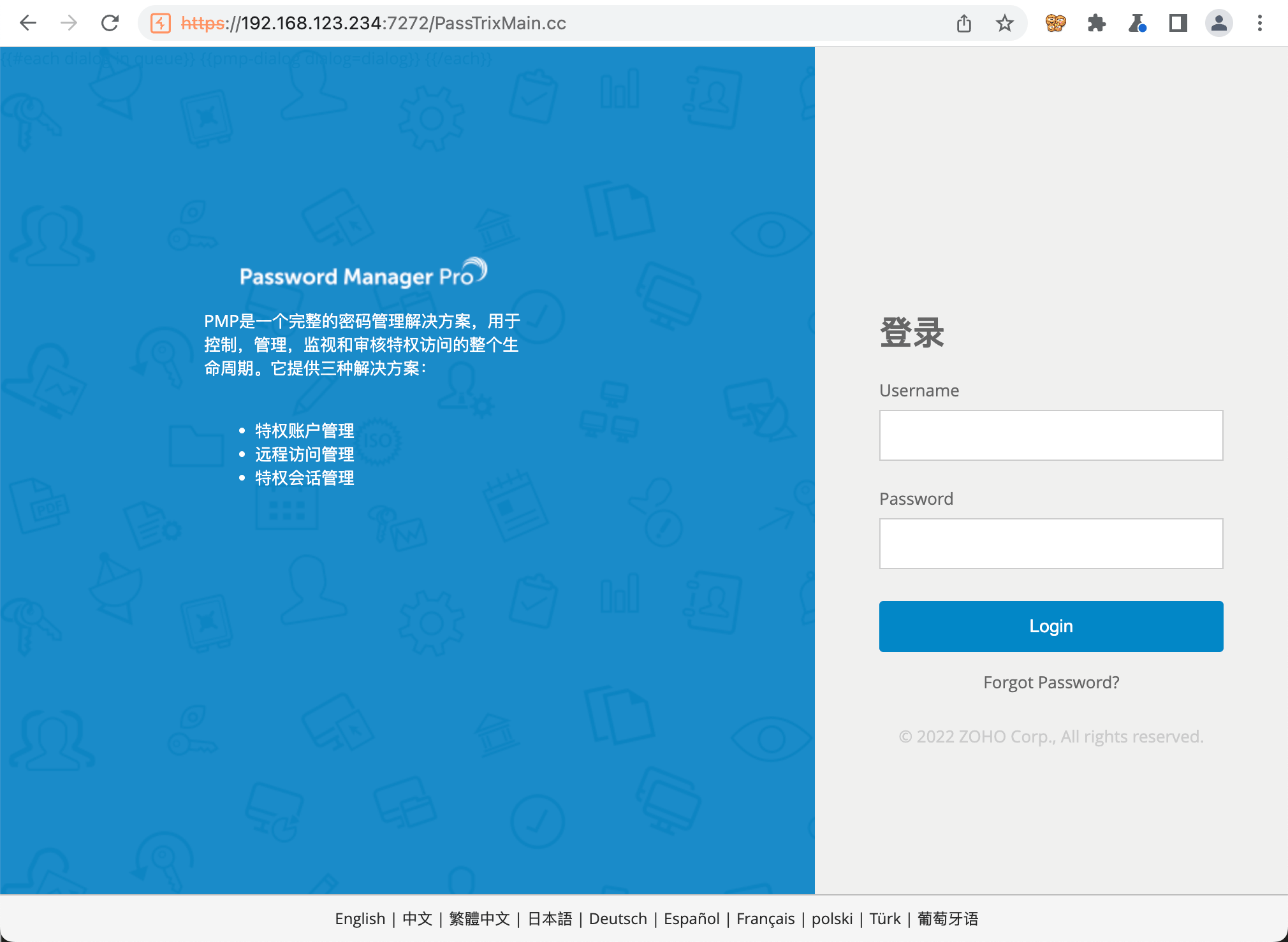Focus the Password input field
Screen dimensions: 1288x942
pos(1051,544)
